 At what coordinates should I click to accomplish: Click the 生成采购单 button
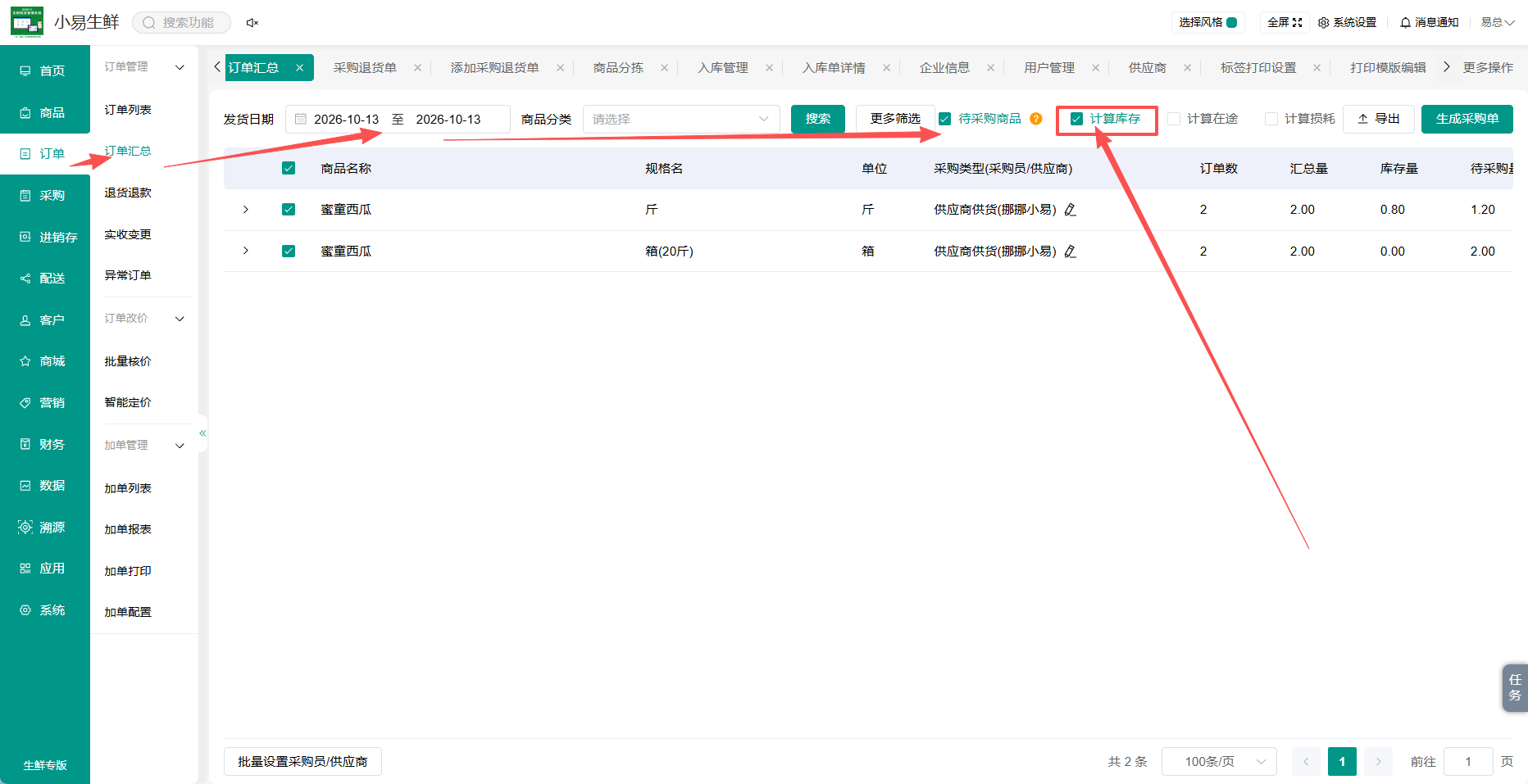pos(1467,119)
